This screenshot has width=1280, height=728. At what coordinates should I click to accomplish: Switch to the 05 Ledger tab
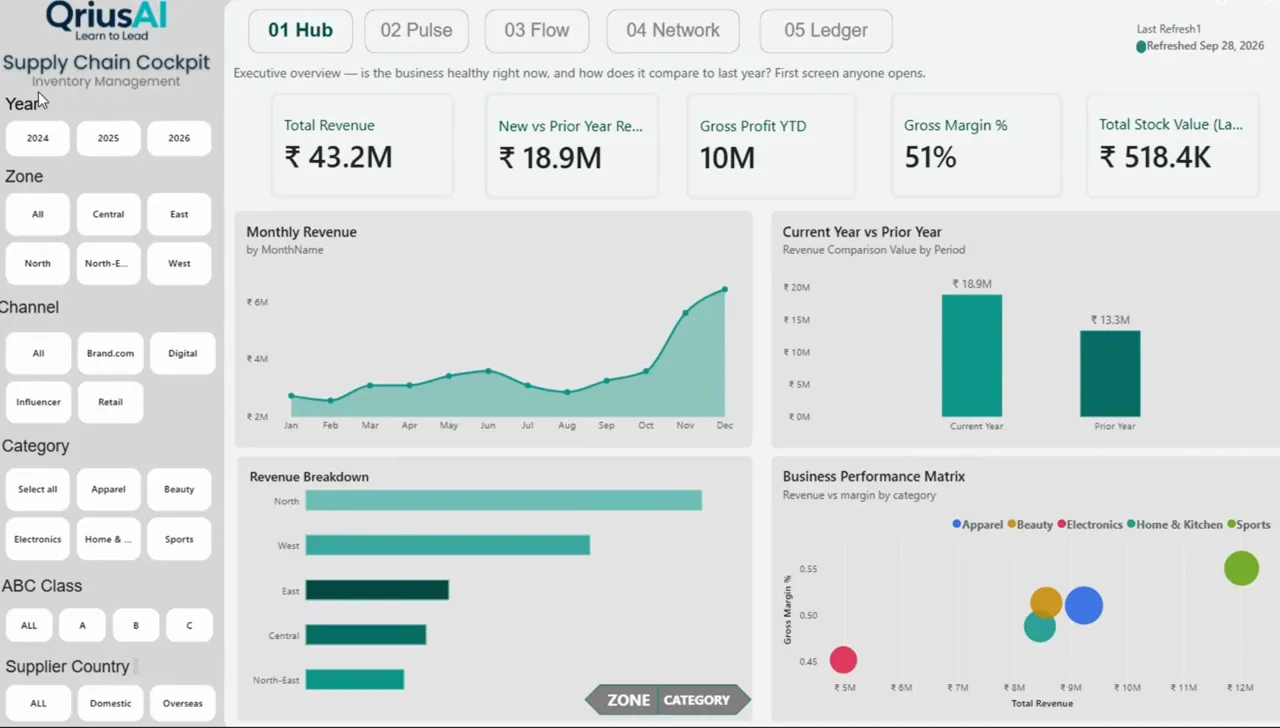(826, 31)
